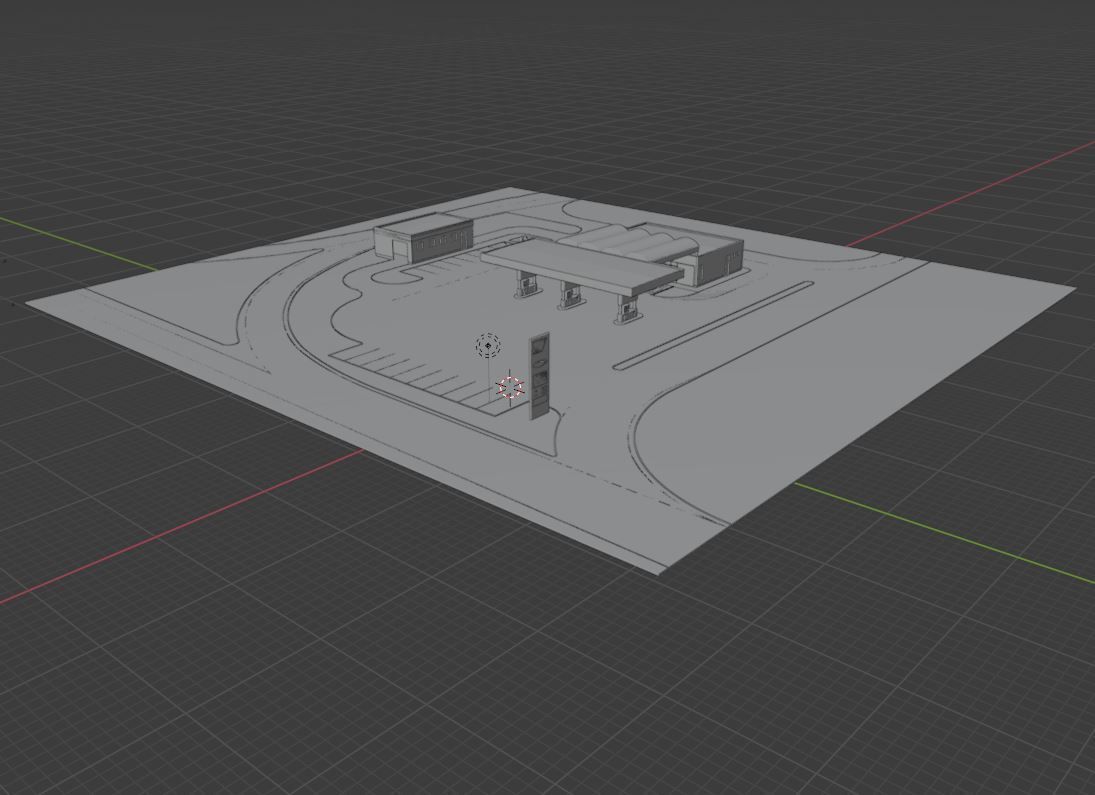
Task: Select the tall price sign pylon
Action: 539,376
